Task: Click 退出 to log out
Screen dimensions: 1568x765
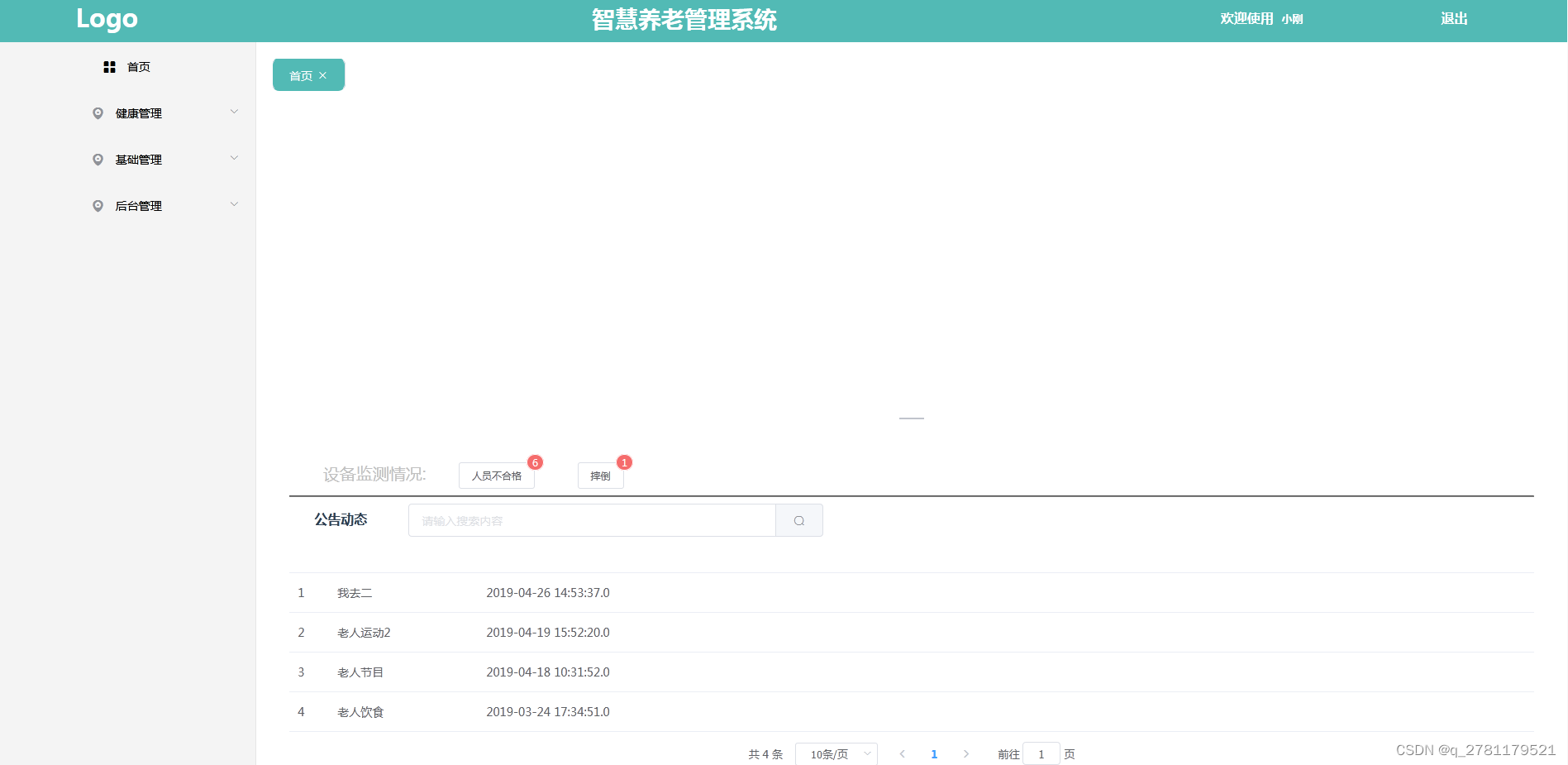Action: (1454, 18)
